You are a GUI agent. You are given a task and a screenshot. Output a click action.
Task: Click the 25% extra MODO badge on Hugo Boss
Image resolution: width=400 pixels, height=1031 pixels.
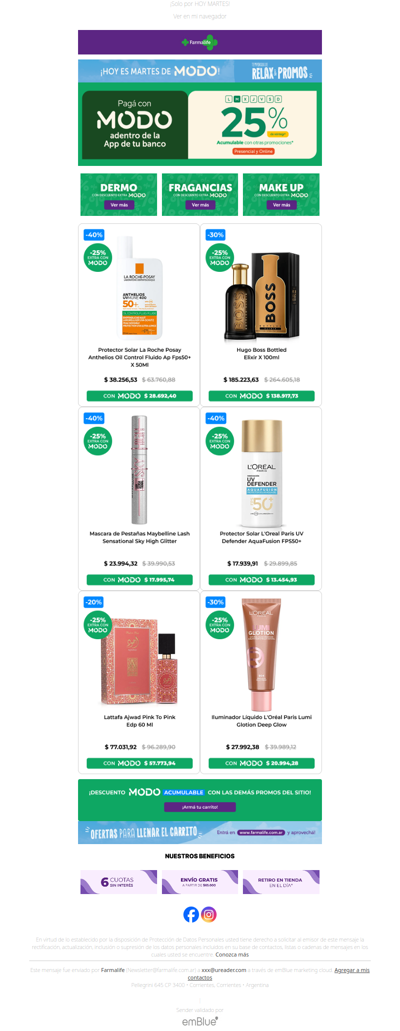pyautogui.click(x=218, y=258)
